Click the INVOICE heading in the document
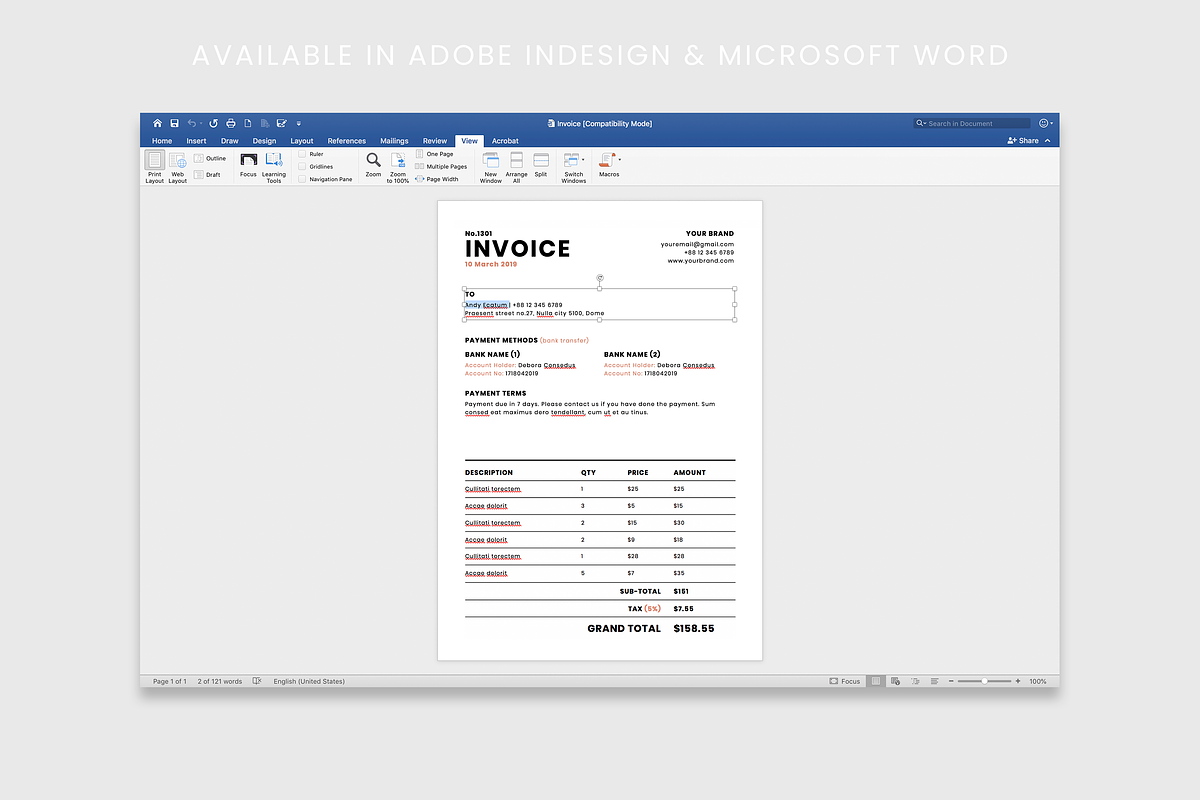This screenshot has width=1200, height=800. 518,249
